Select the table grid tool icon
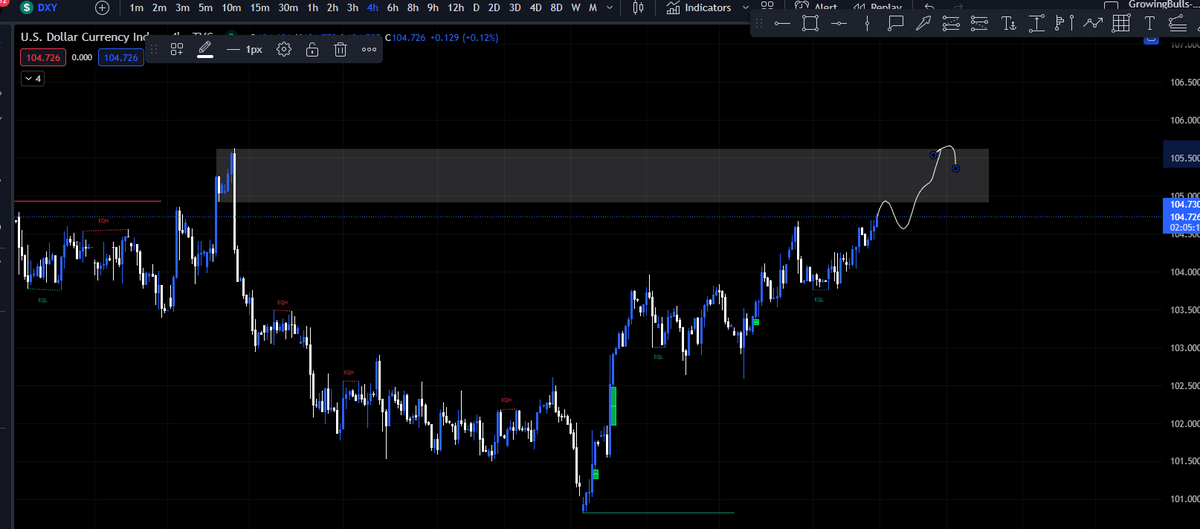This screenshot has height=529, width=1200. click(x=1121, y=23)
